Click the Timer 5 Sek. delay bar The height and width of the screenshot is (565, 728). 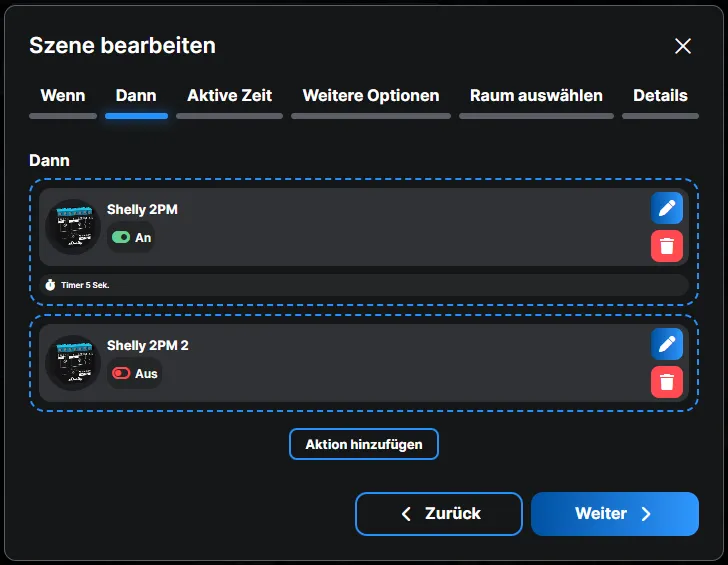point(360,285)
